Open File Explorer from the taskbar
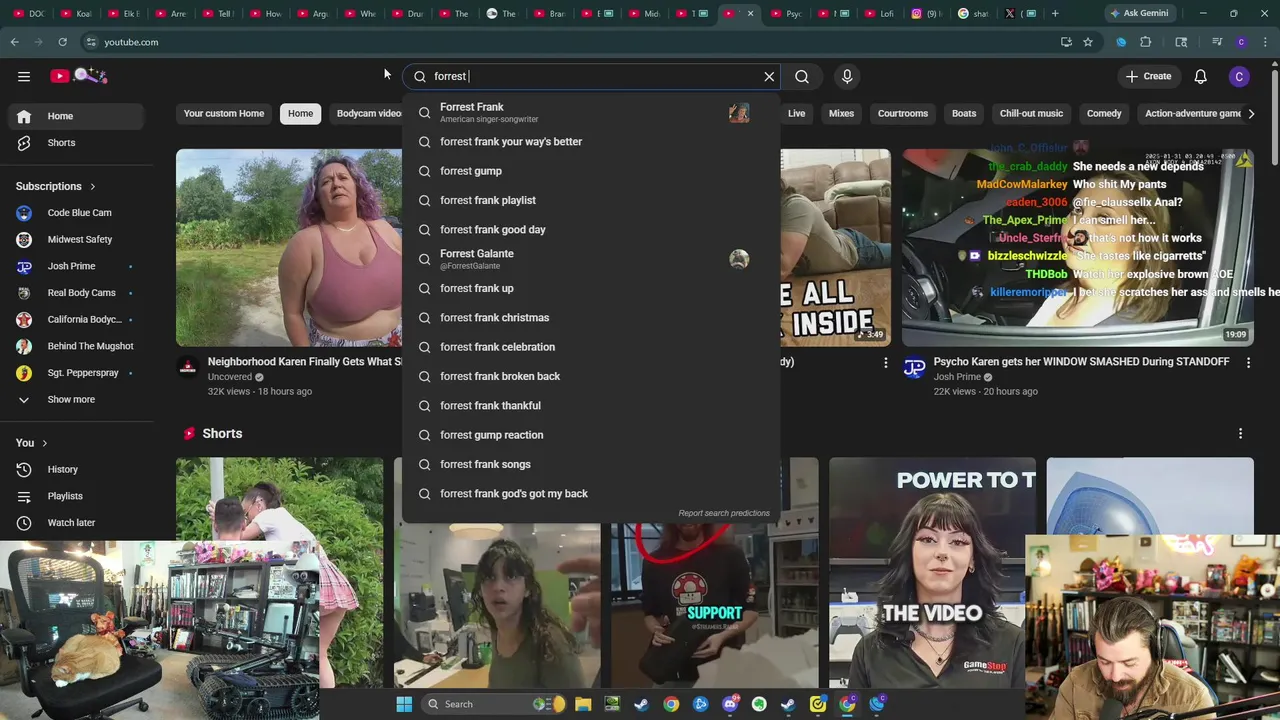 583,704
